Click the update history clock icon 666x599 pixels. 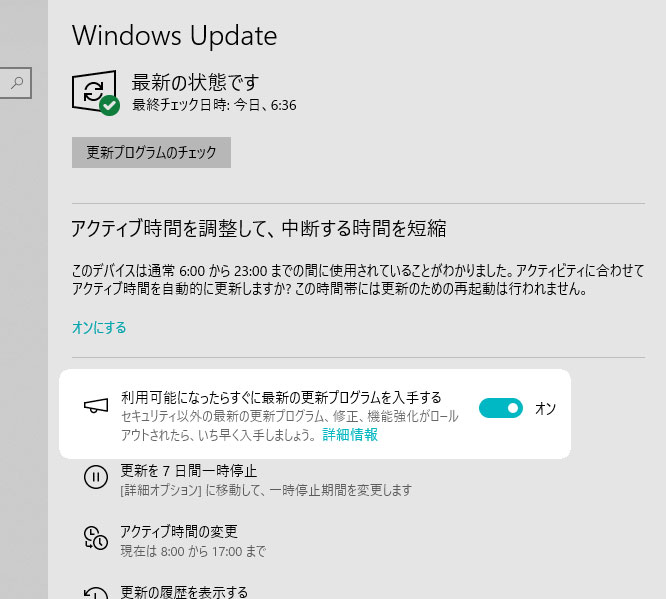pos(96,593)
